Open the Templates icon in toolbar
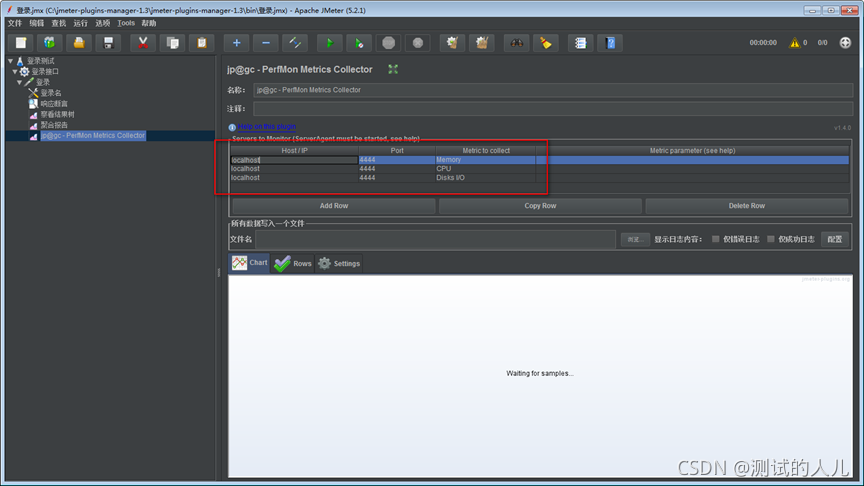Screen dimensions: 864x486 (50, 43)
